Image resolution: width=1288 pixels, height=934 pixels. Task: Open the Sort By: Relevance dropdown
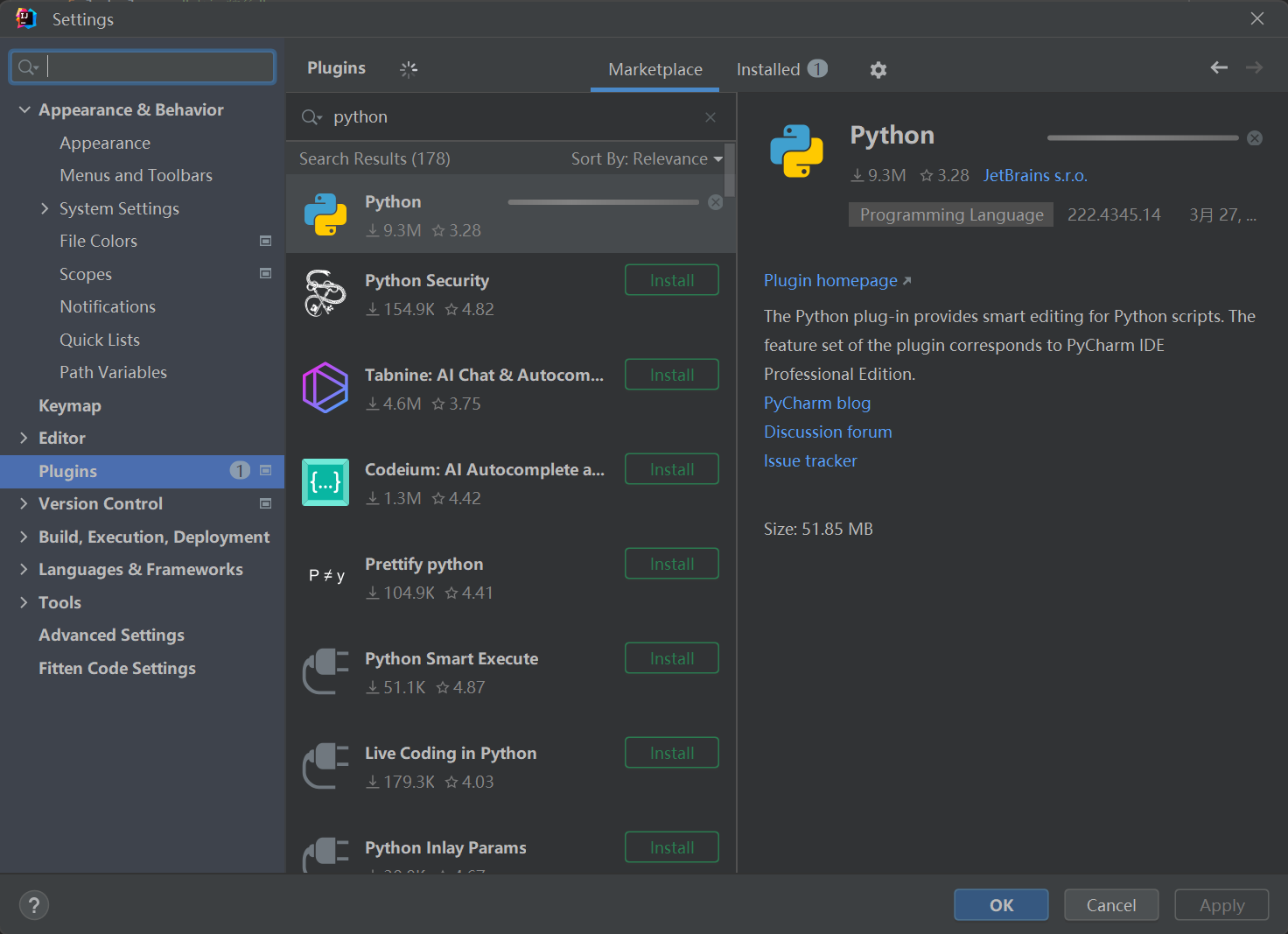pos(647,158)
